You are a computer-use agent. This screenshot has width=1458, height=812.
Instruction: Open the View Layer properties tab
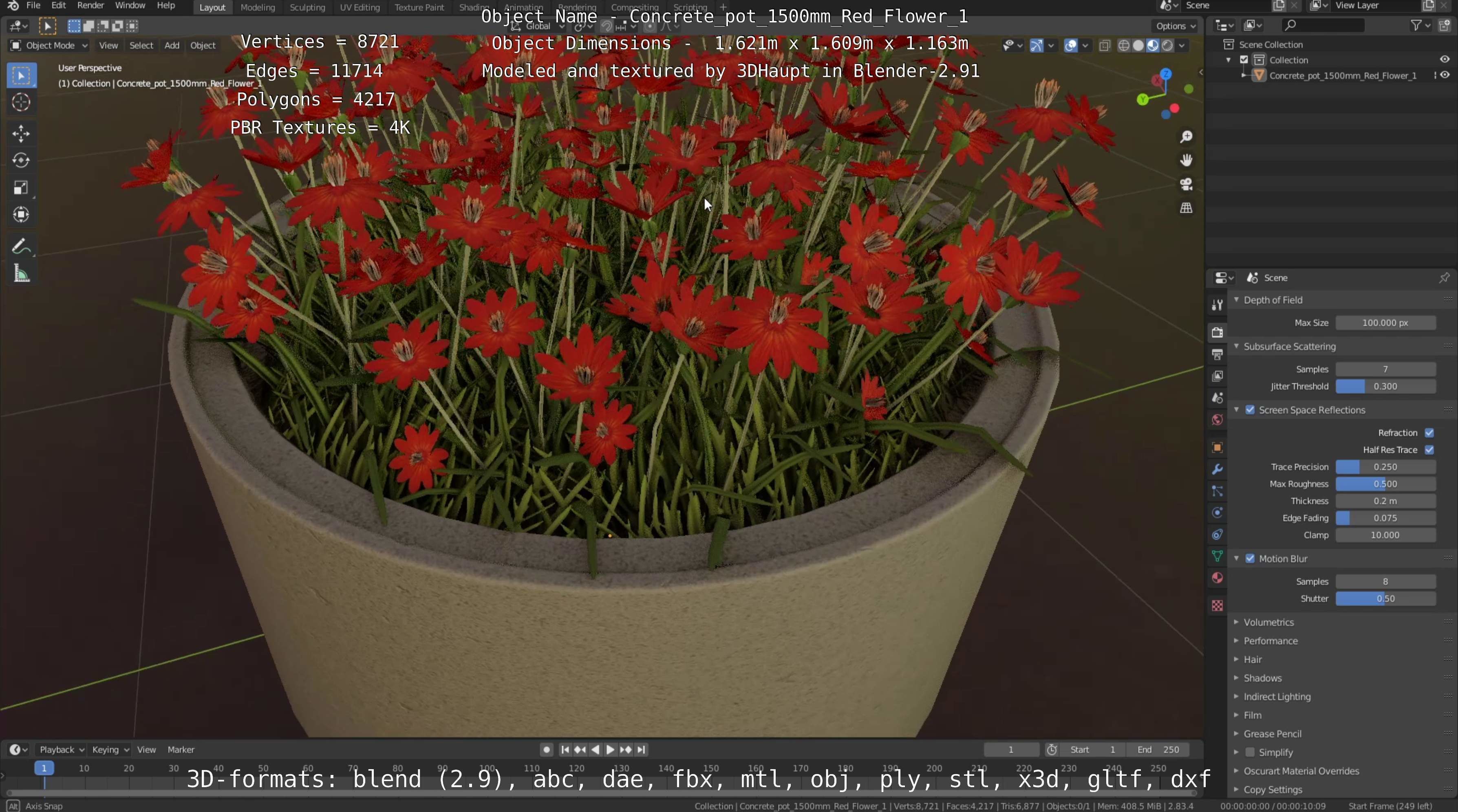pos(1217,376)
